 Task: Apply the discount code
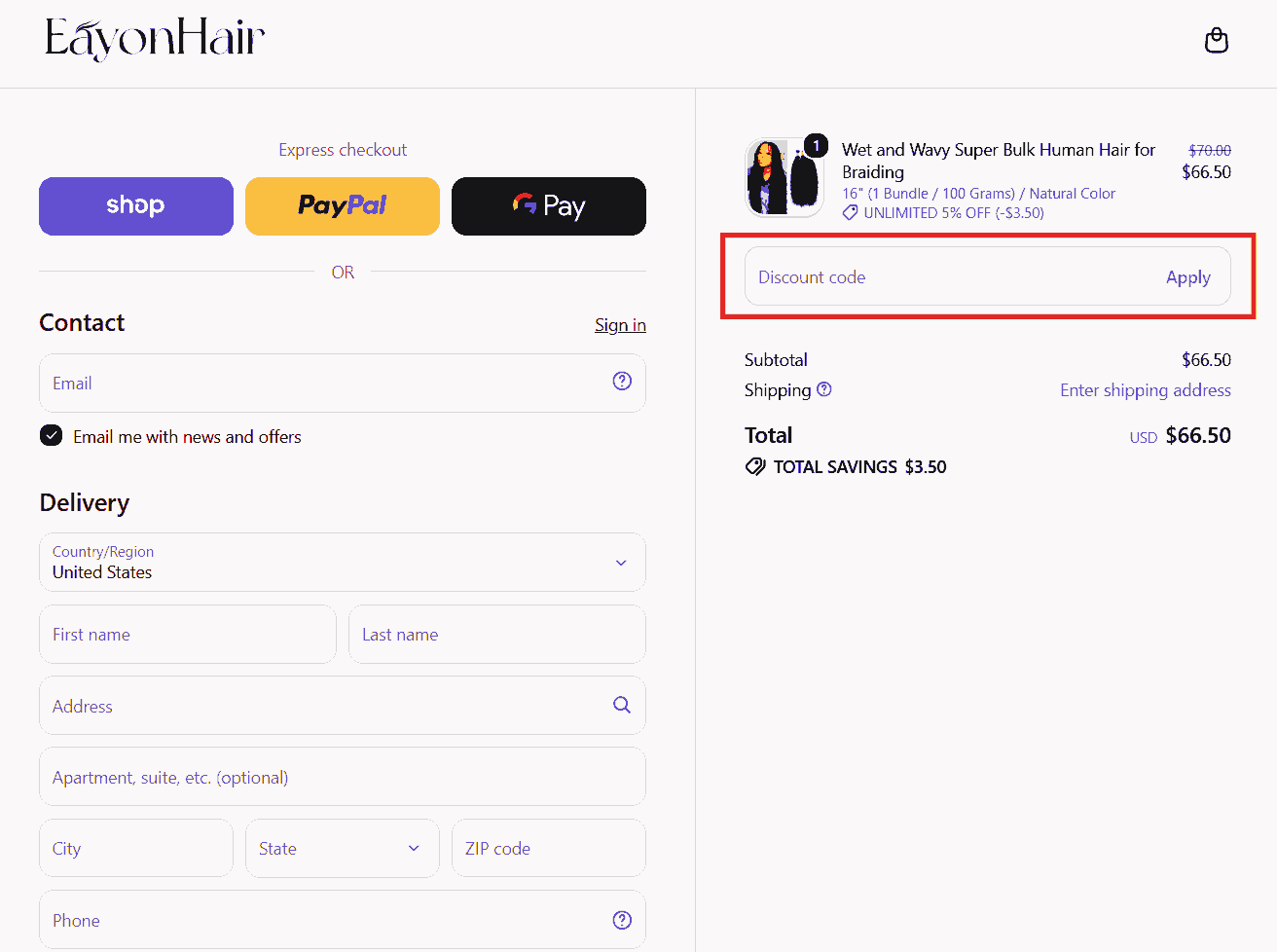pyautogui.click(x=1188, y=277)
